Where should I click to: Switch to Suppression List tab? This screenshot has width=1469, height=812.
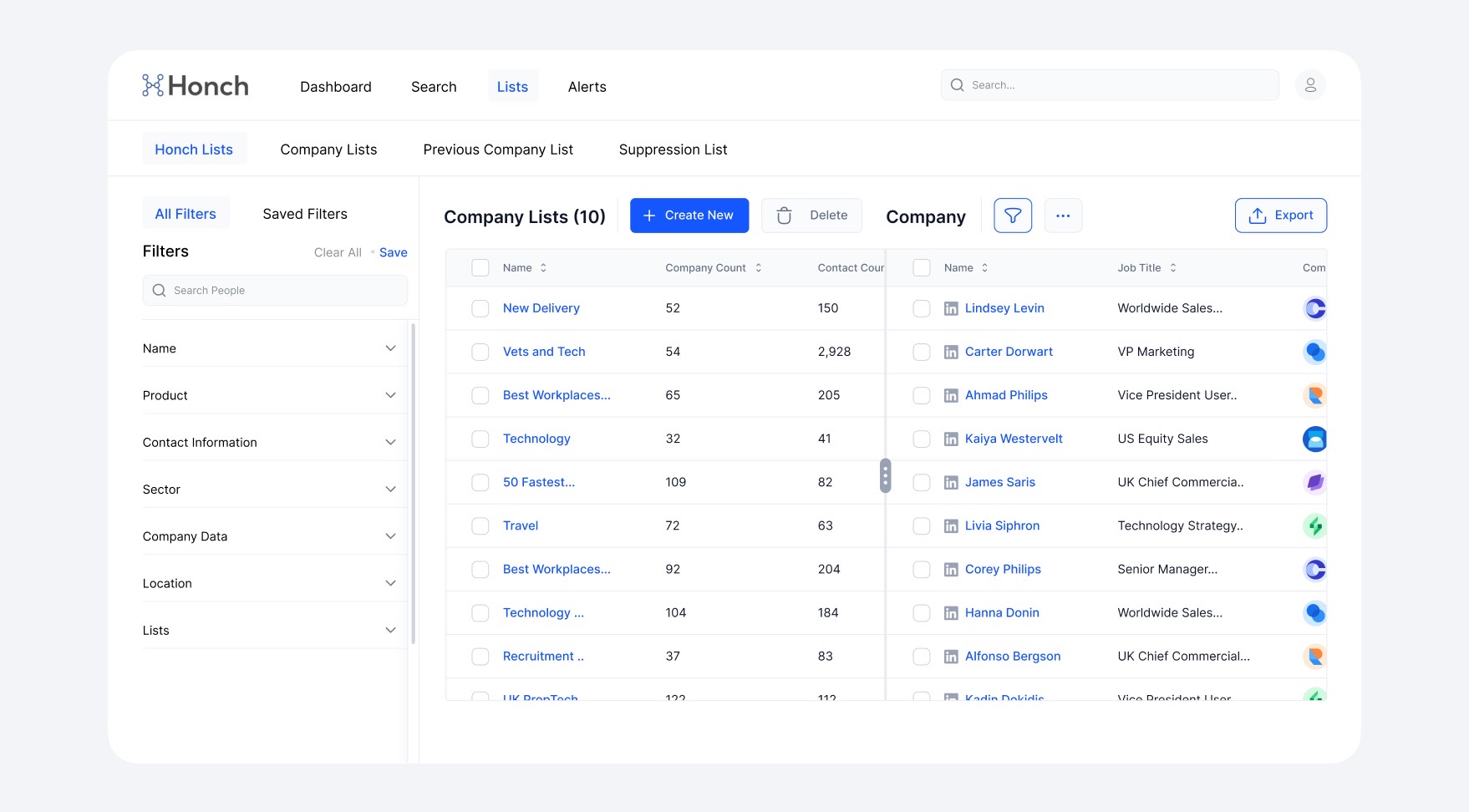click(673, 150)
